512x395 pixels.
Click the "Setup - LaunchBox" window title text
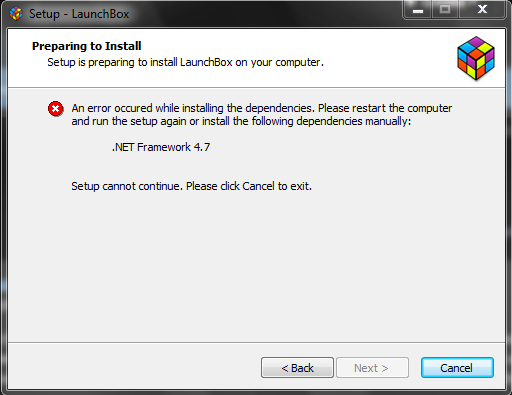[x=79, y=14]
